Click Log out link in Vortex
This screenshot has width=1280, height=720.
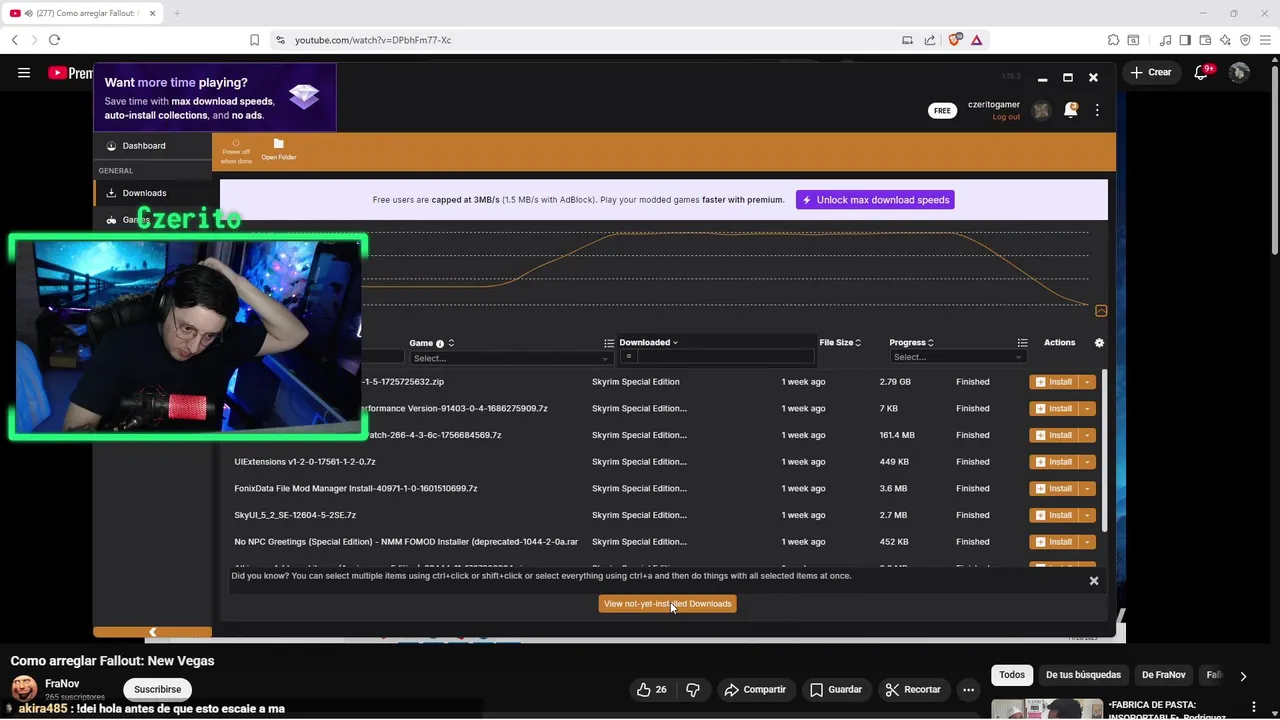click(x=1006, y=117)
